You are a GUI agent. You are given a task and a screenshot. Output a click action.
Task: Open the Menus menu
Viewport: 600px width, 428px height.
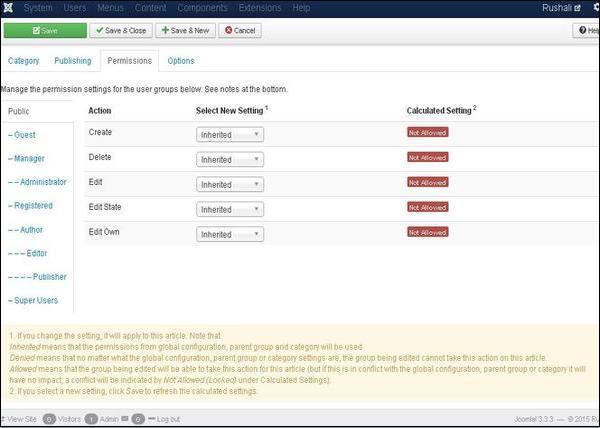point(111,8)
